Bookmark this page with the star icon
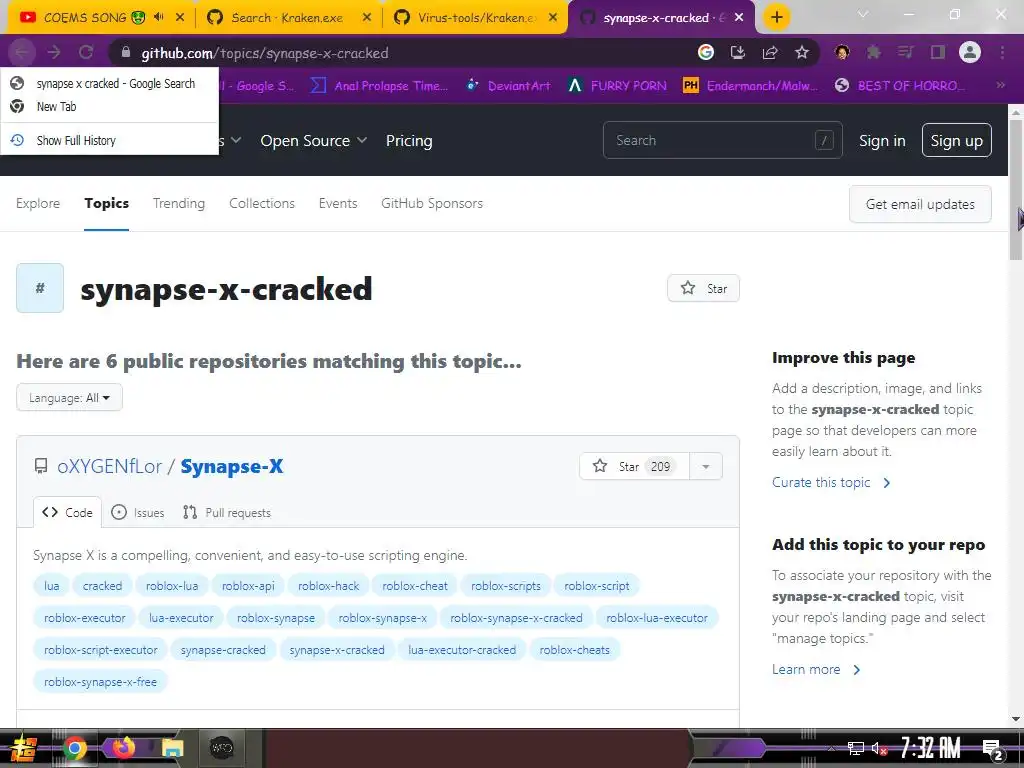Screen dimensions: 1024x768 tap(802, 52)
